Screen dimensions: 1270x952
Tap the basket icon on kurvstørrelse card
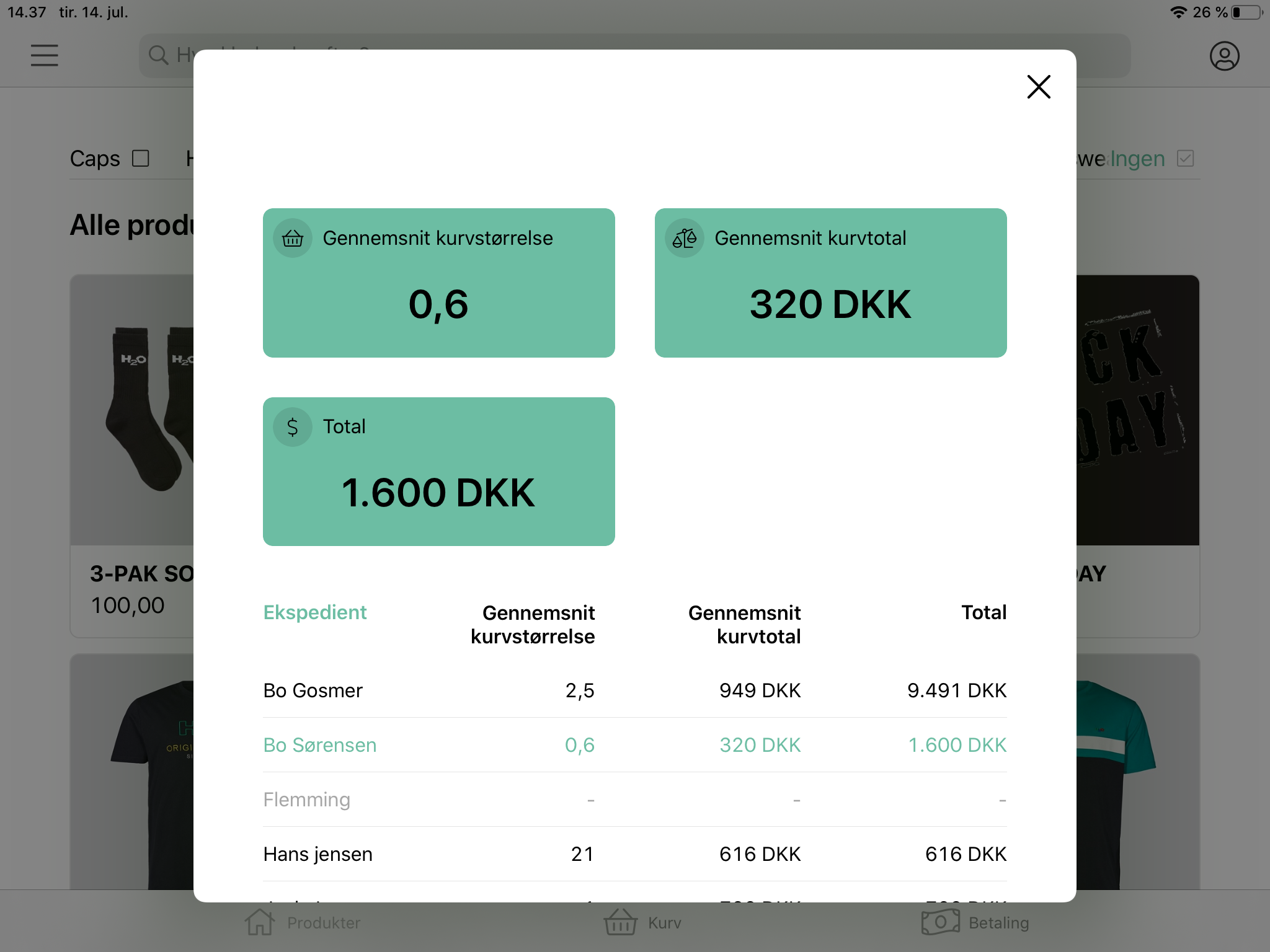click(x=293, y=238)
